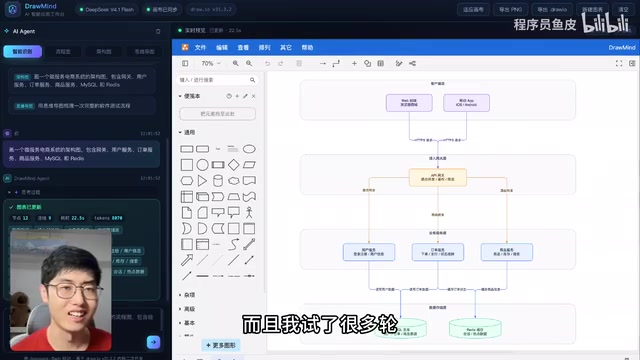Open the 排列 menu
The image size is (640, 360).
[264, 48]
